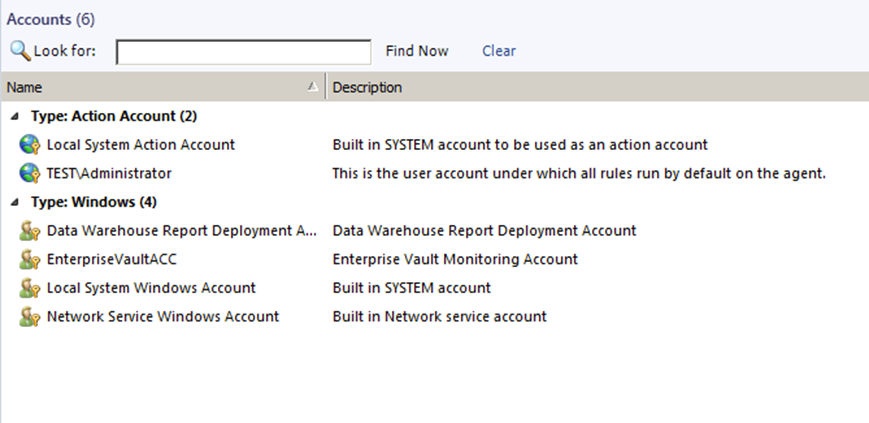Select Network Service Windows Account name
The width and height of the screenshot is (869, 423).
163,317
